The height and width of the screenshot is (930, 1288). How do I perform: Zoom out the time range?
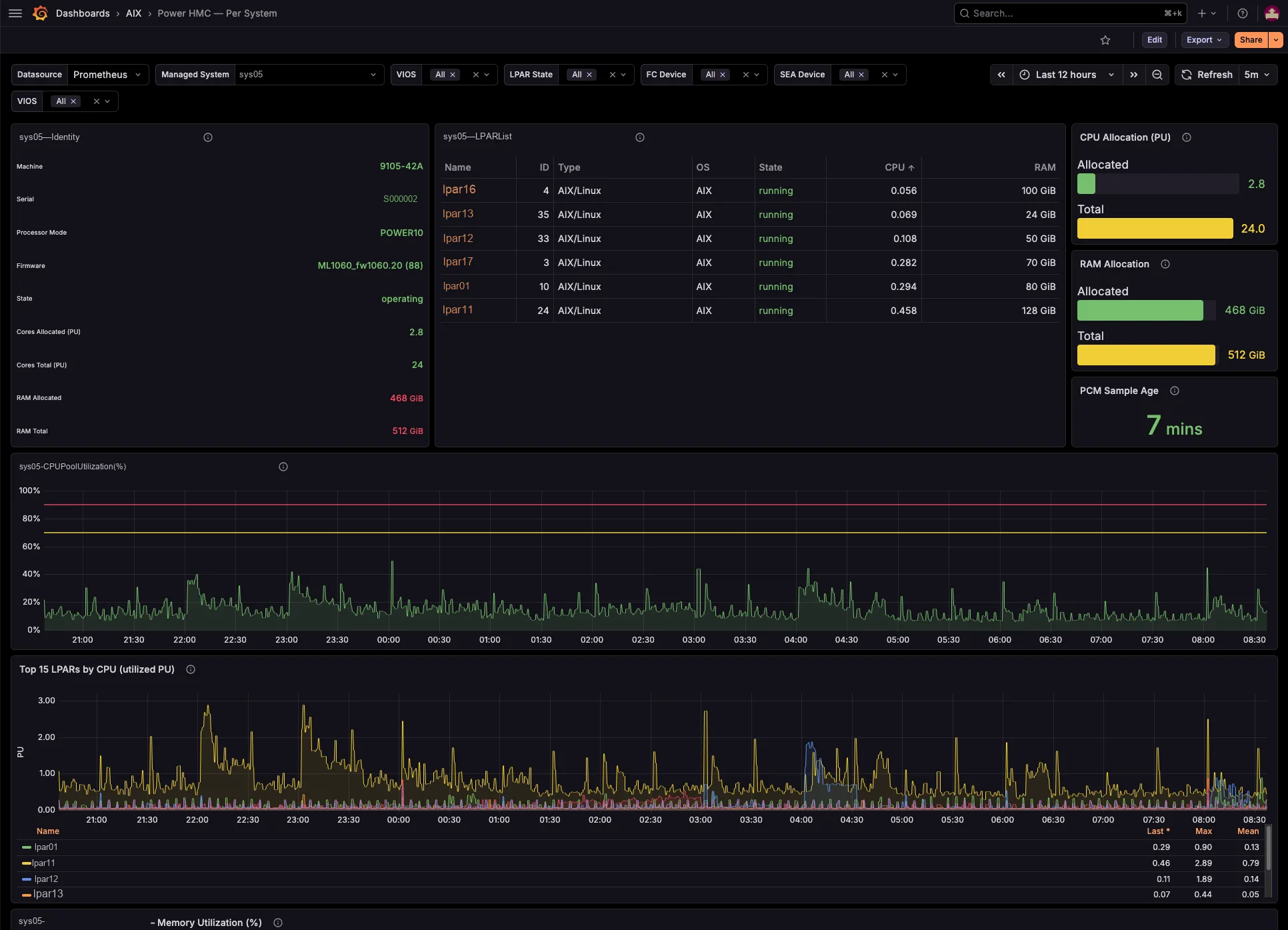point(1157,75)
